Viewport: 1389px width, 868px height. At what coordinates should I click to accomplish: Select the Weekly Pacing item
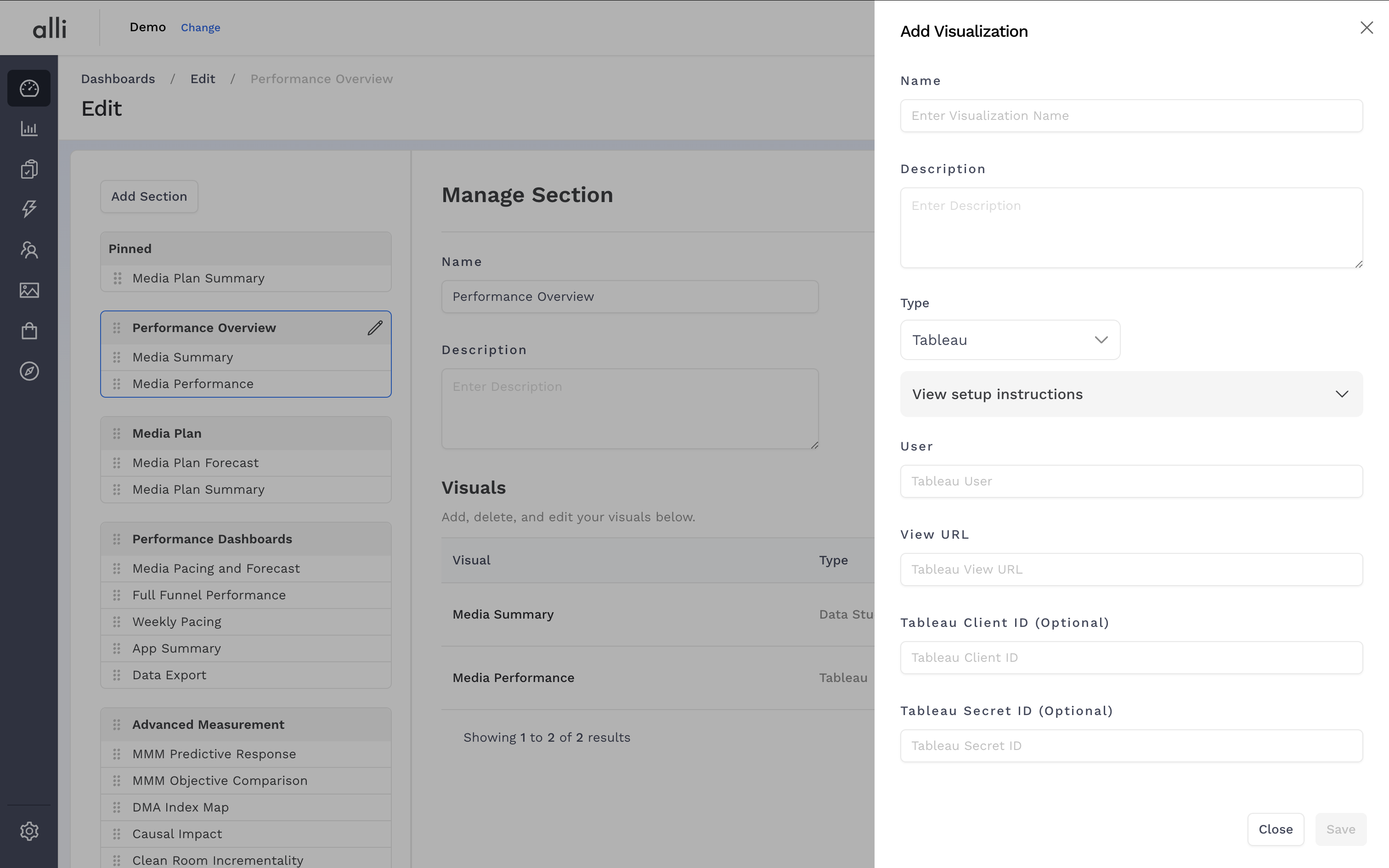pyautogui.click(x=177, y=622)
